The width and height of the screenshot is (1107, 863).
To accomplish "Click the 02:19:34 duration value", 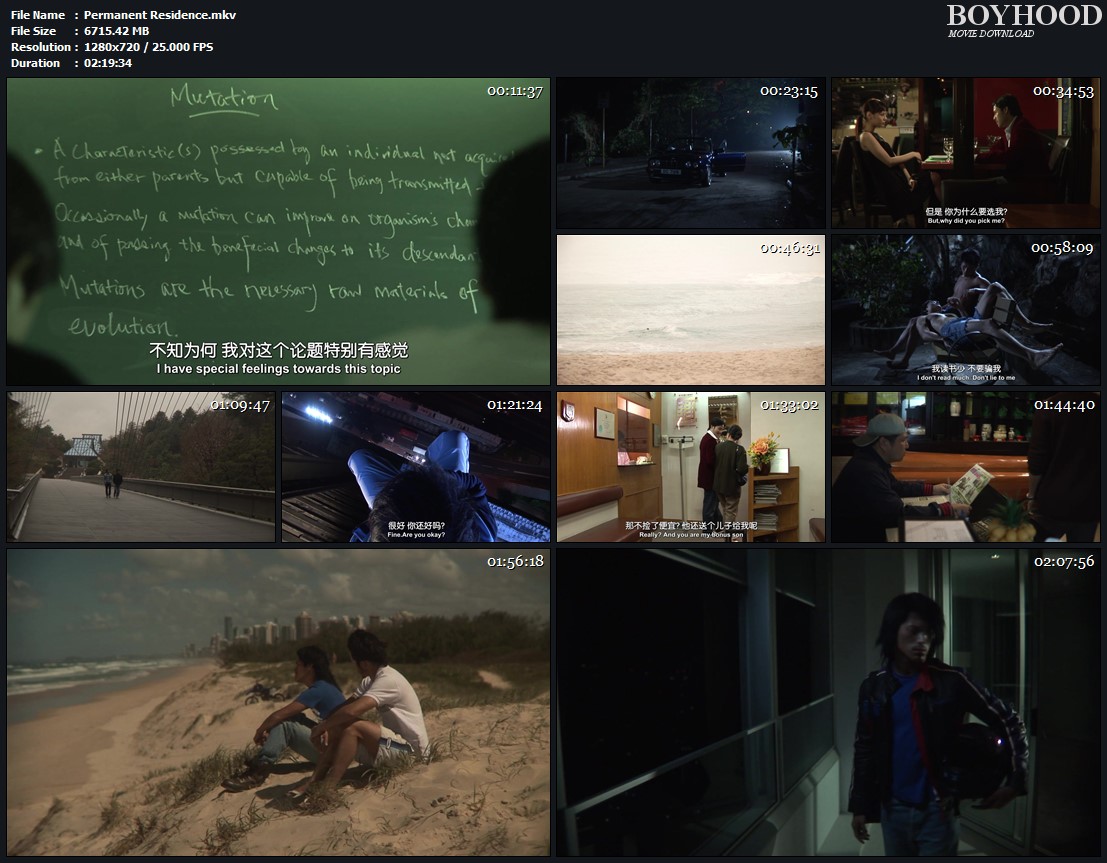I will click(108, 63).
